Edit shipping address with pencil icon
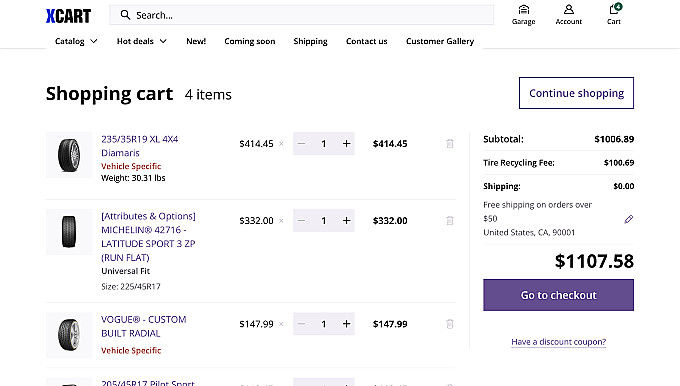 click(628, 219)
